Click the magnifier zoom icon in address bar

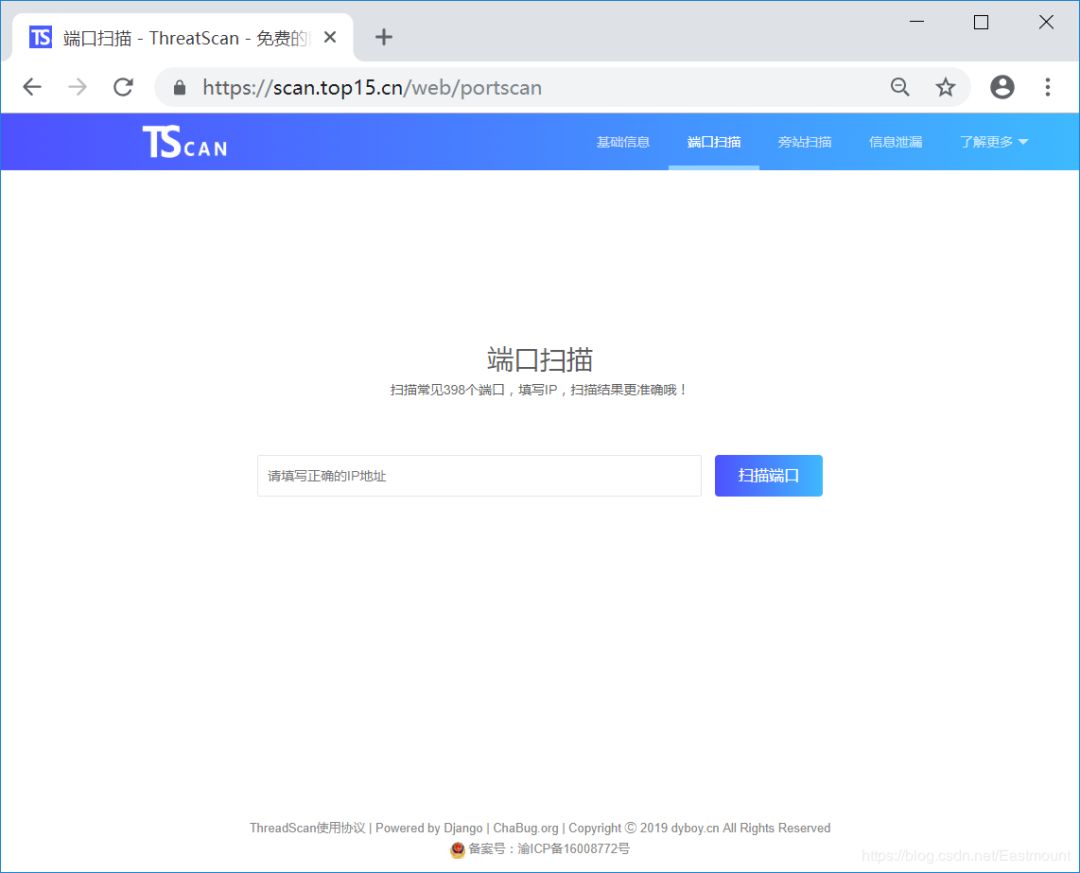pyautogui.click(x=899, y=87)
